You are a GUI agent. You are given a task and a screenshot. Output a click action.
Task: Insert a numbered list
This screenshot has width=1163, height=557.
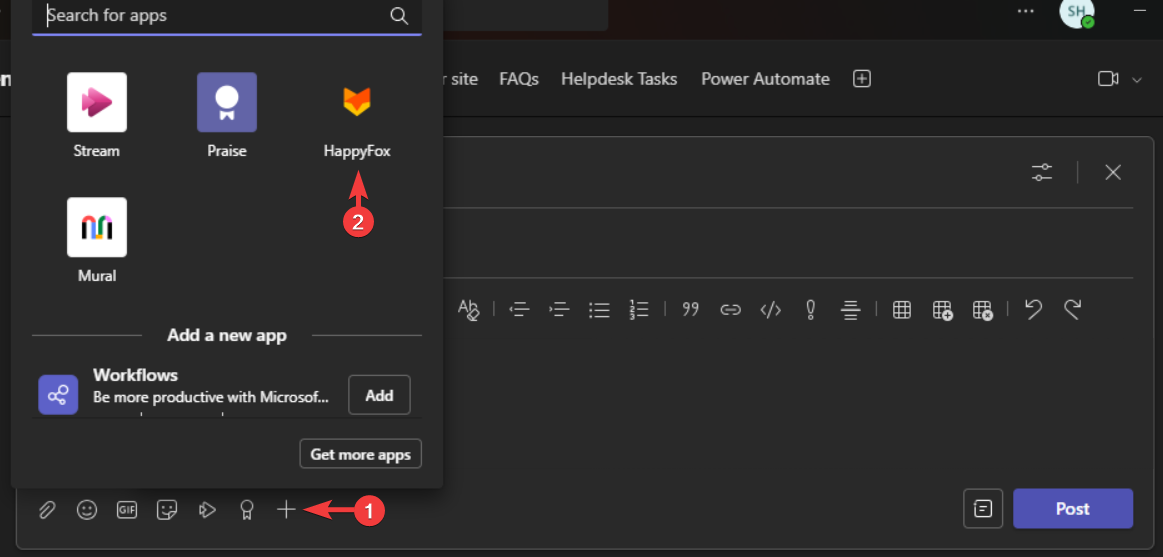pyautogui.click(x=639, y=309)
